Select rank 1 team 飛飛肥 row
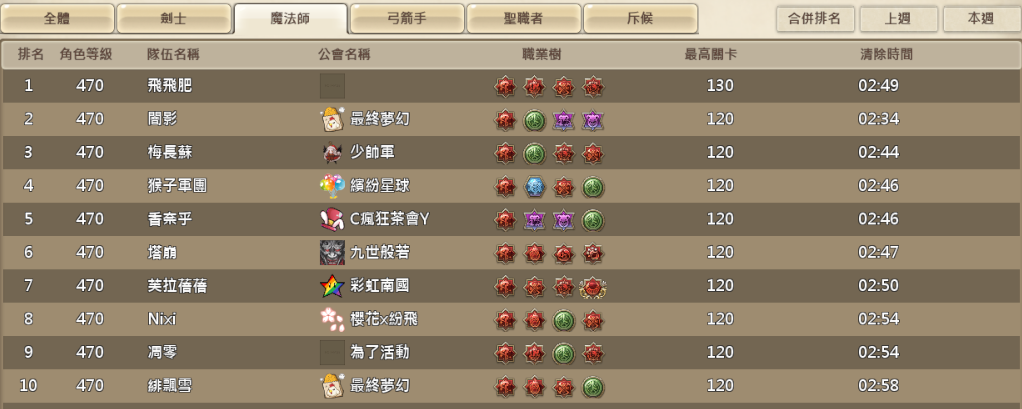1022x409 pixels. (511, 85)
